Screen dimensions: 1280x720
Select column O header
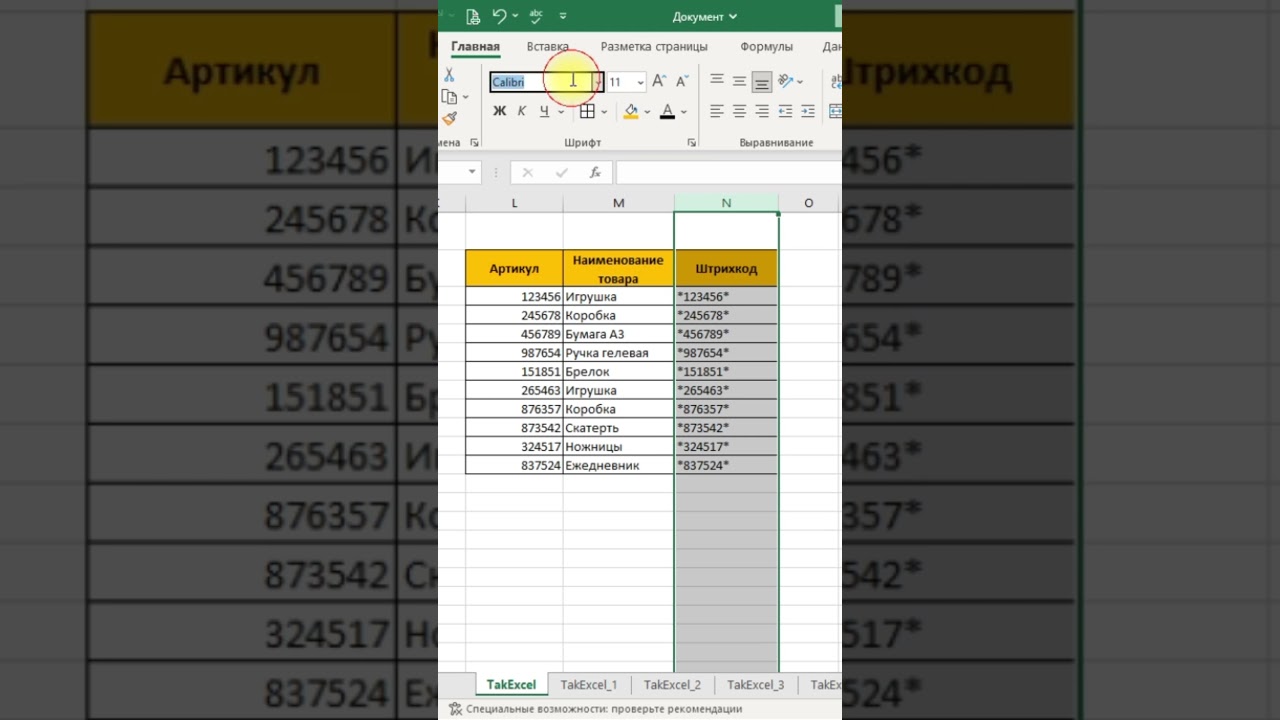pos(809,203)
